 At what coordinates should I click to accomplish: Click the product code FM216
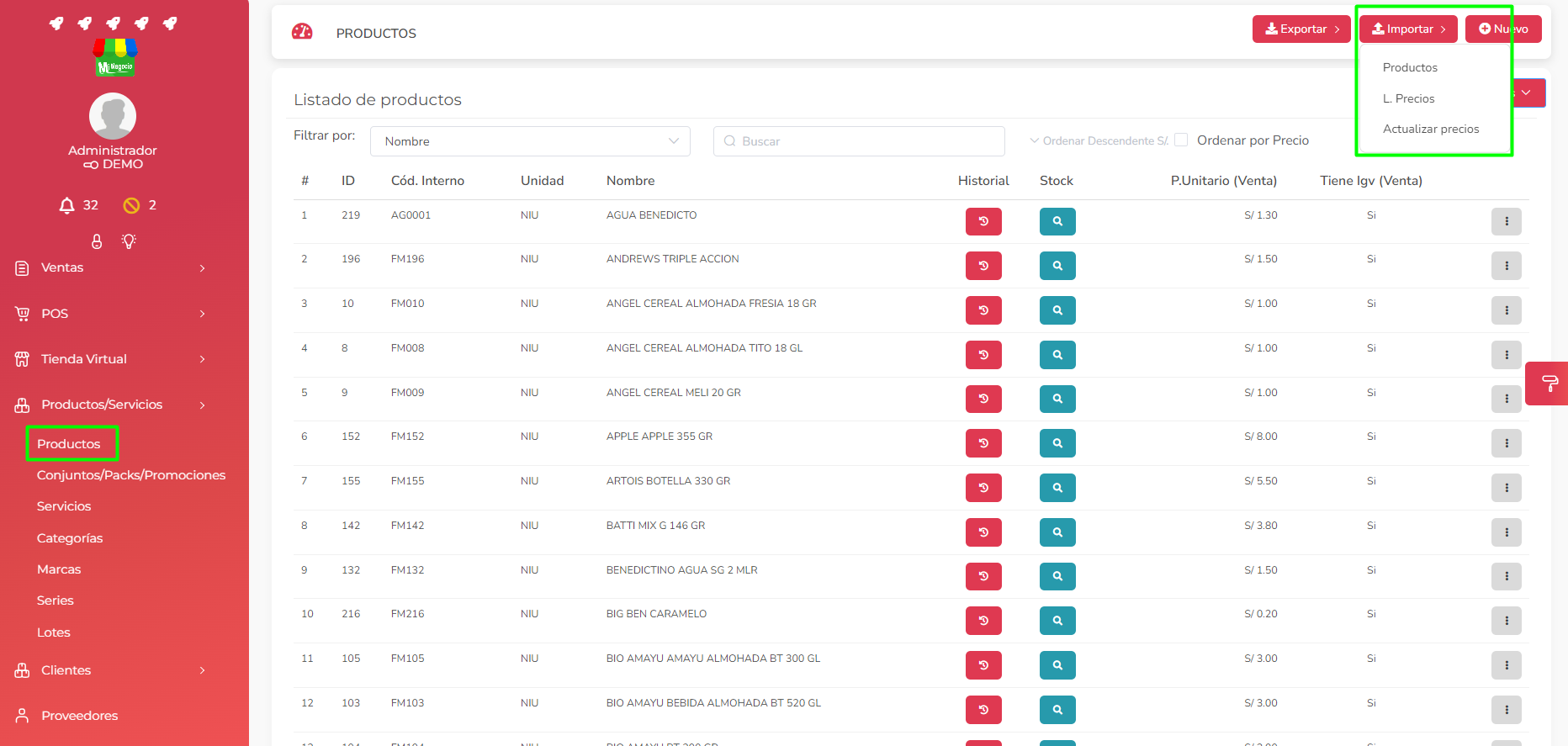[x=408, y=614]
